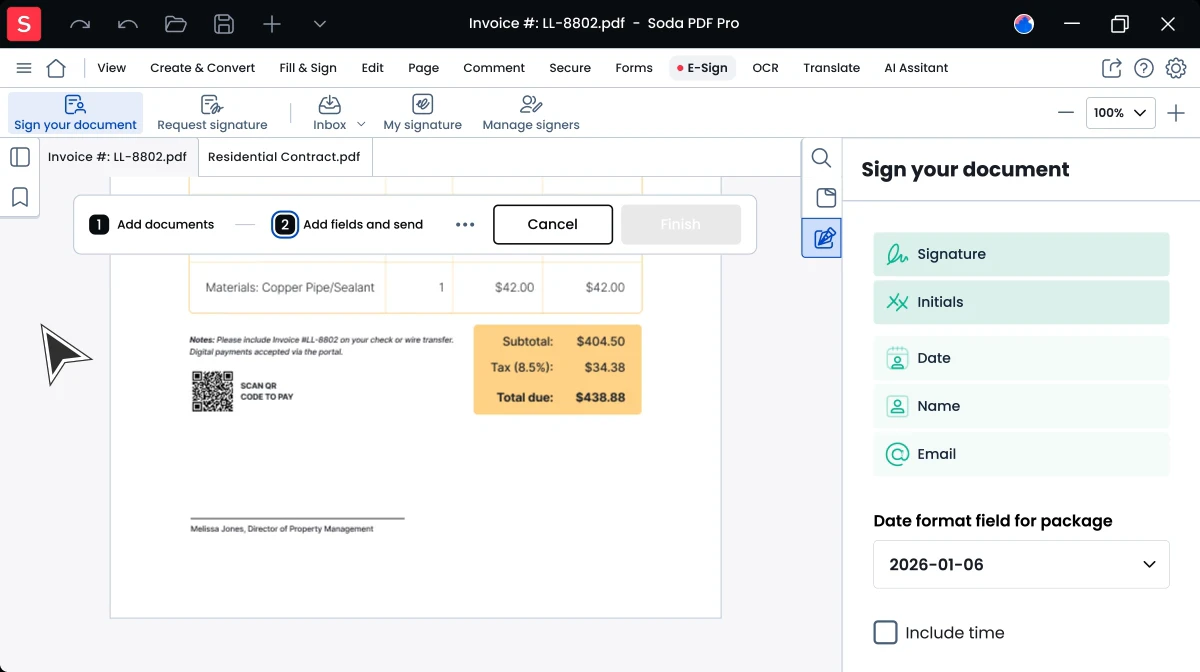
Task: Open the hamburger main menu
Action: 24,68
